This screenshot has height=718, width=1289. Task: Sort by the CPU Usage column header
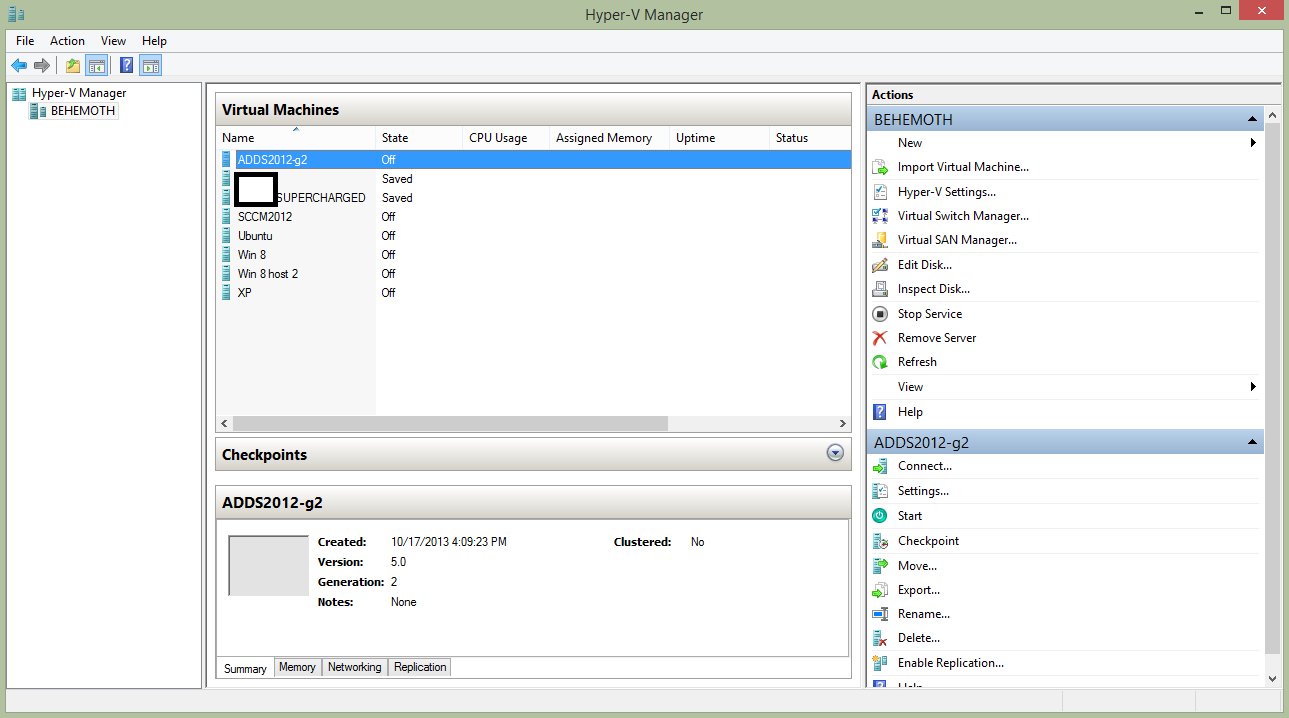coord(506,138)
